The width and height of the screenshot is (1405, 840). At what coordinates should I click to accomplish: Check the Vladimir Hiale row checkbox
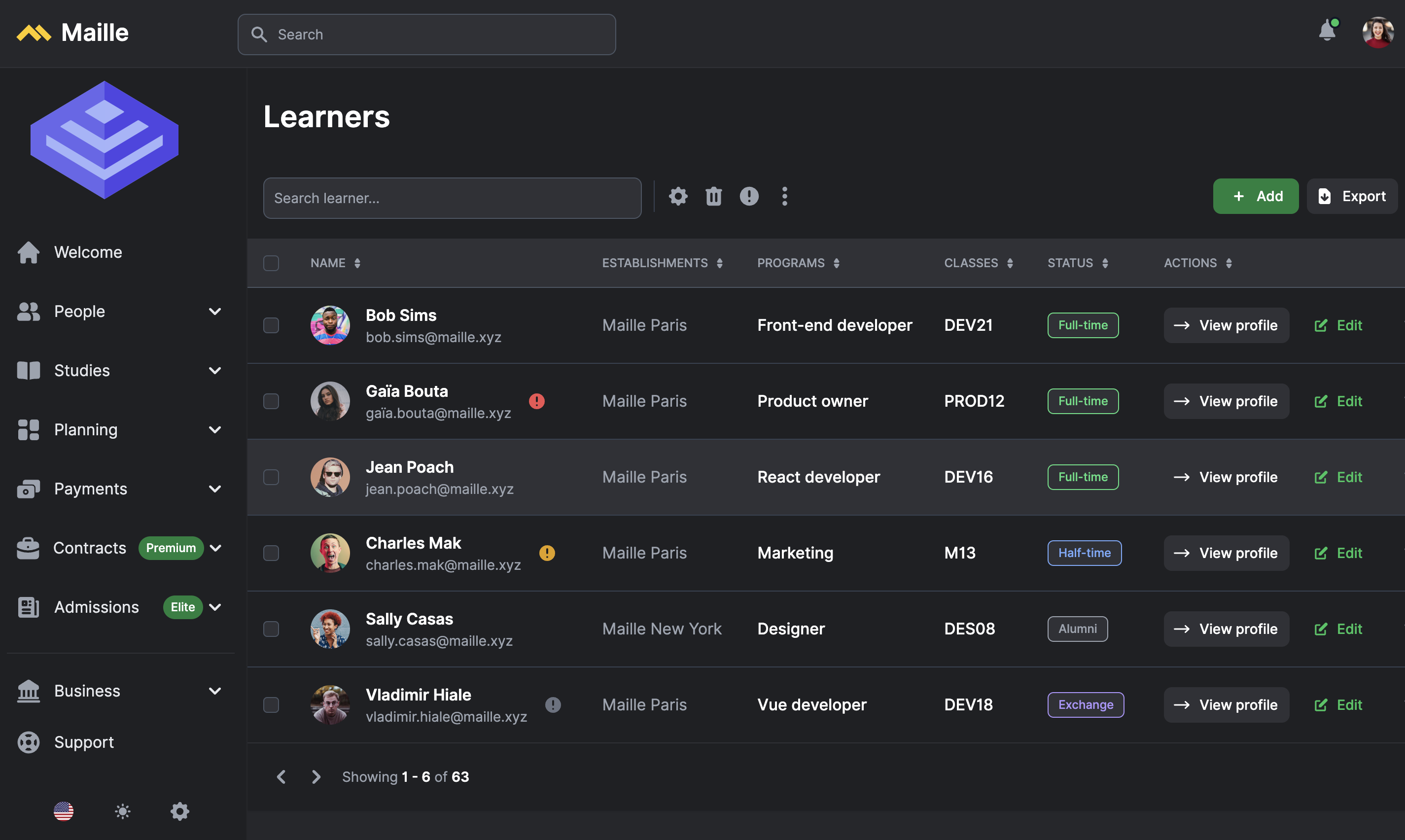(x=271, y=705)
